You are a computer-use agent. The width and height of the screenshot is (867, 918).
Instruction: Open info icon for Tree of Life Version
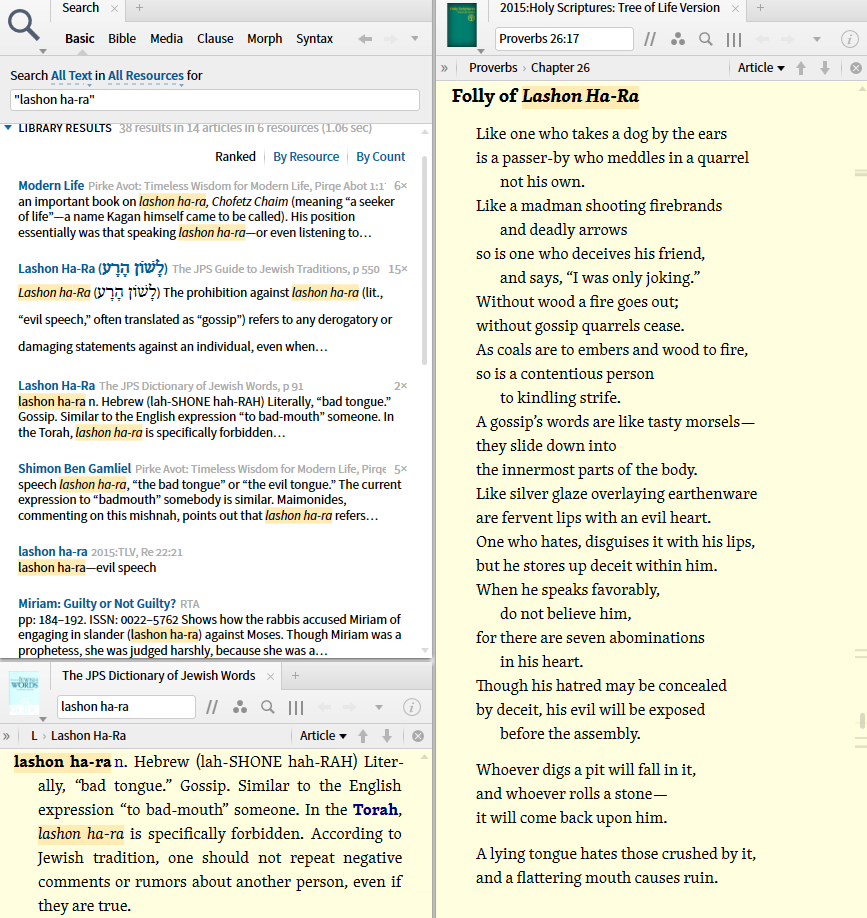[849, 39]
